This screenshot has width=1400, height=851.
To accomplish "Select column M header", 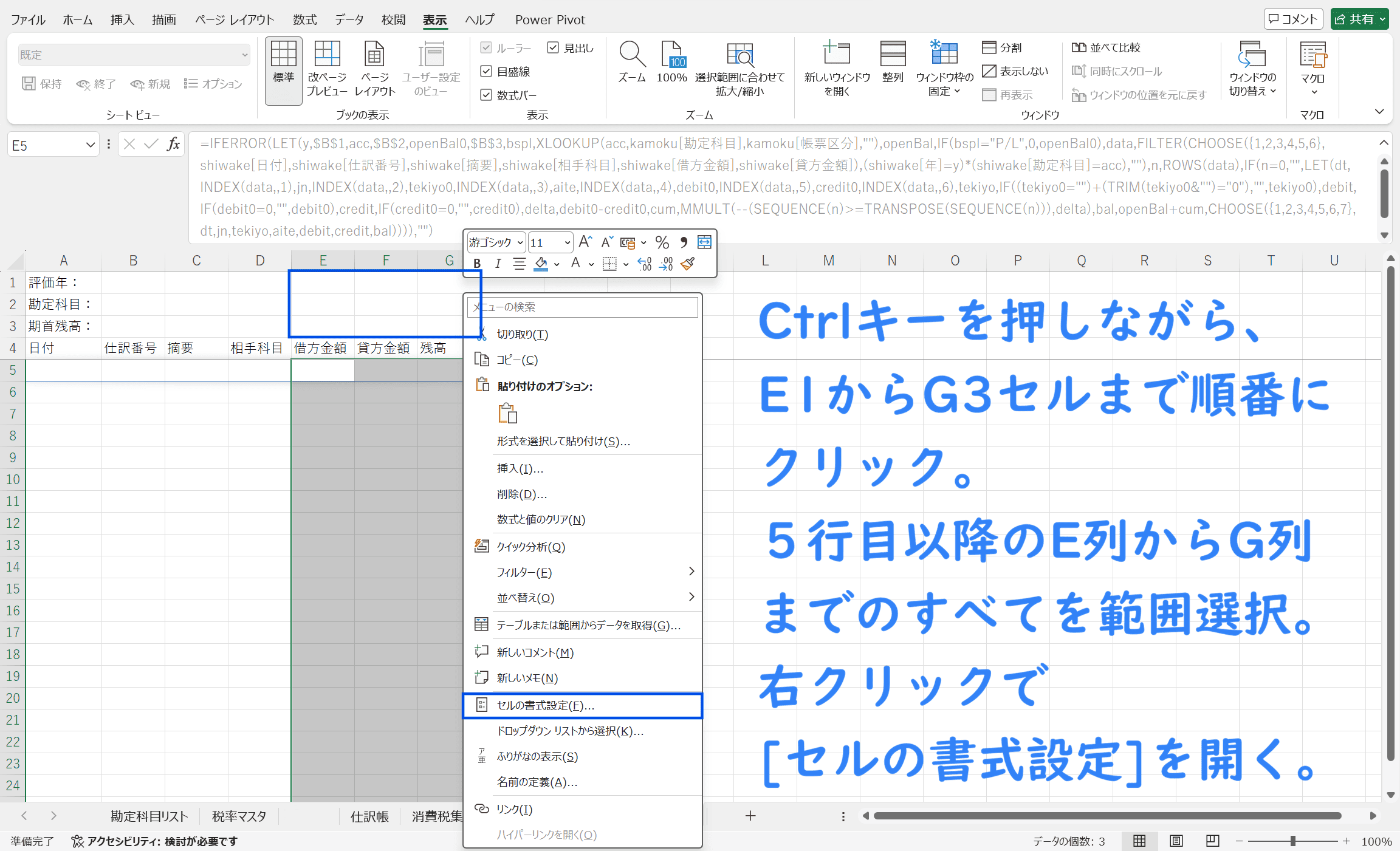I will point(828,261).
